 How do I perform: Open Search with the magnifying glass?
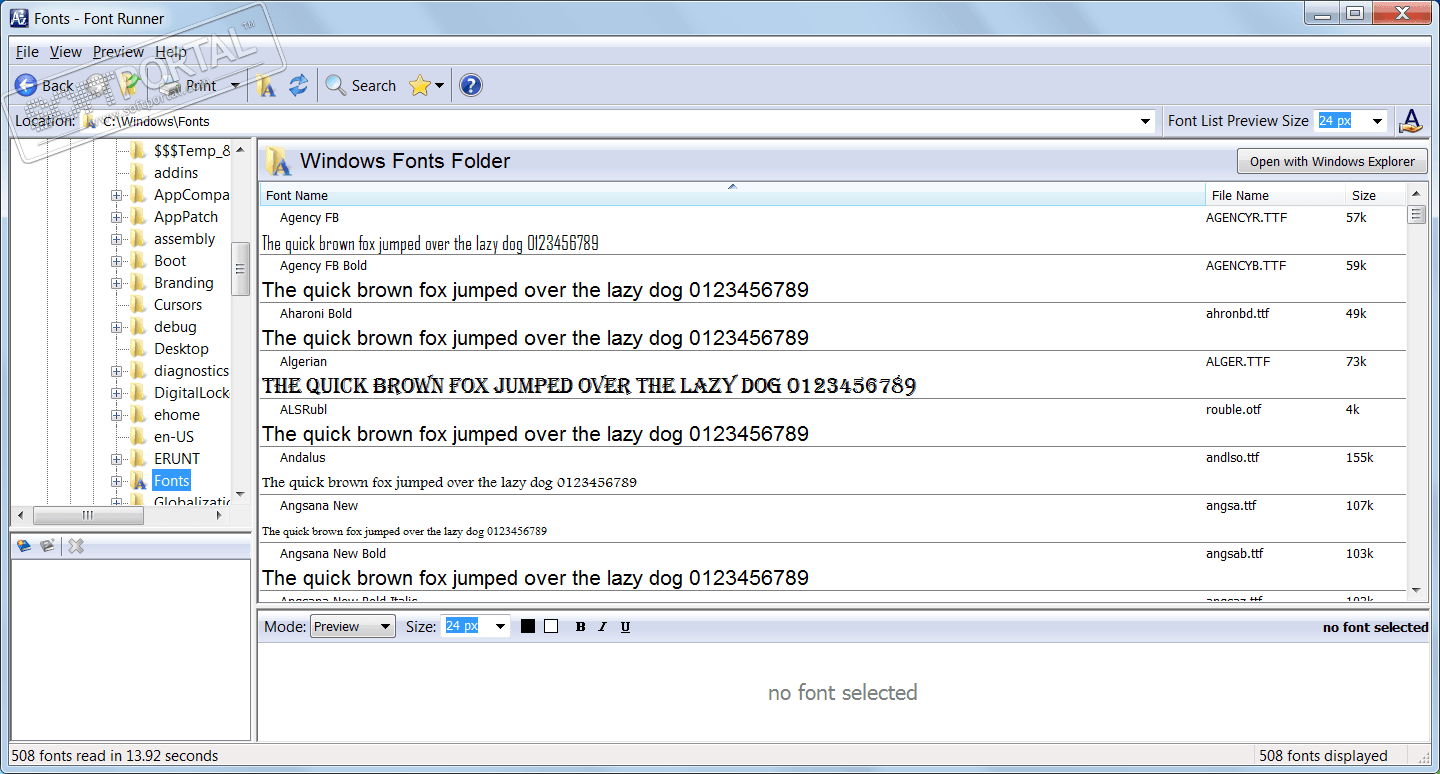361,86
